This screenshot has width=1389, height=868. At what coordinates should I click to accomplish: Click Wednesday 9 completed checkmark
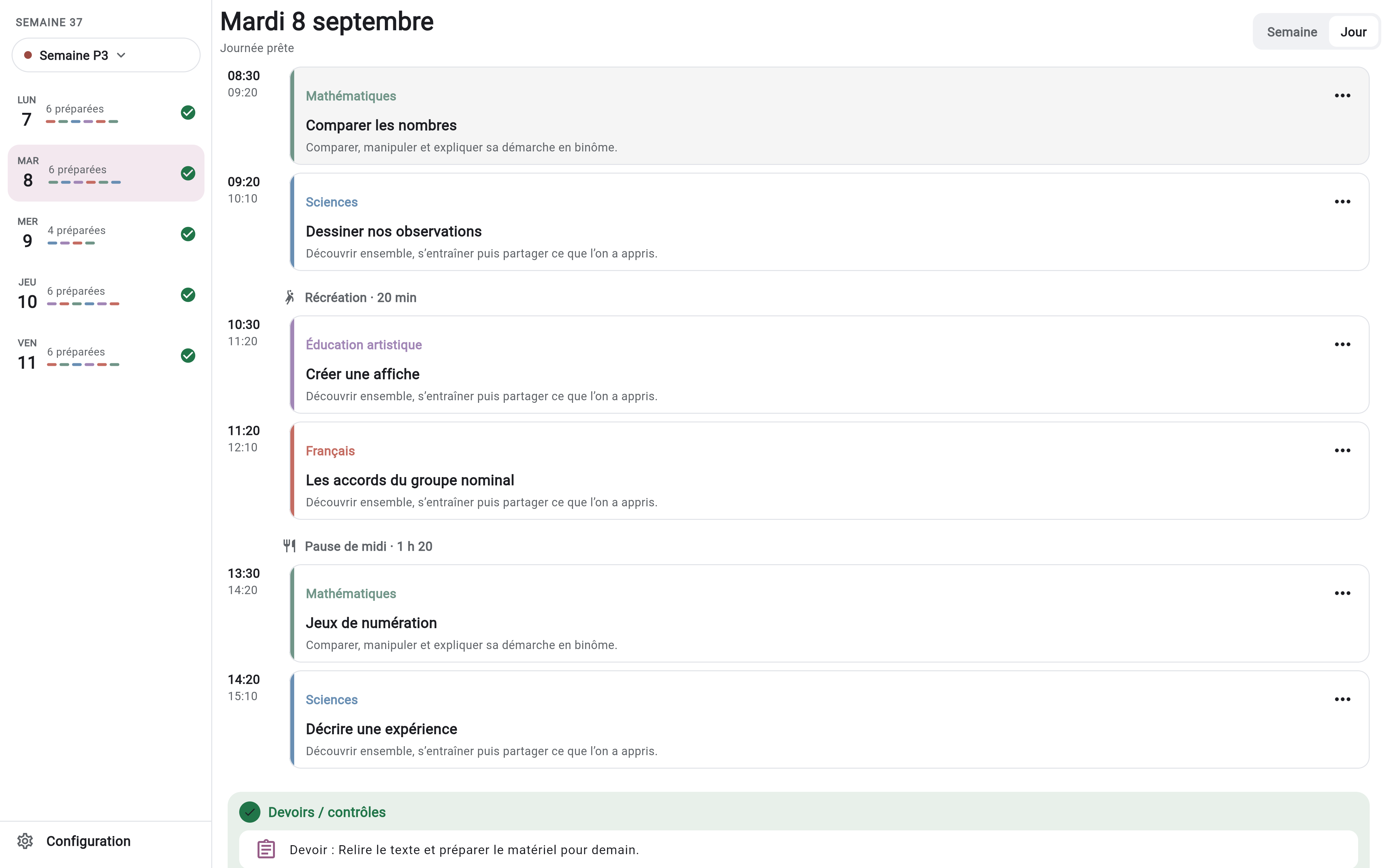[x=188, y=234]
